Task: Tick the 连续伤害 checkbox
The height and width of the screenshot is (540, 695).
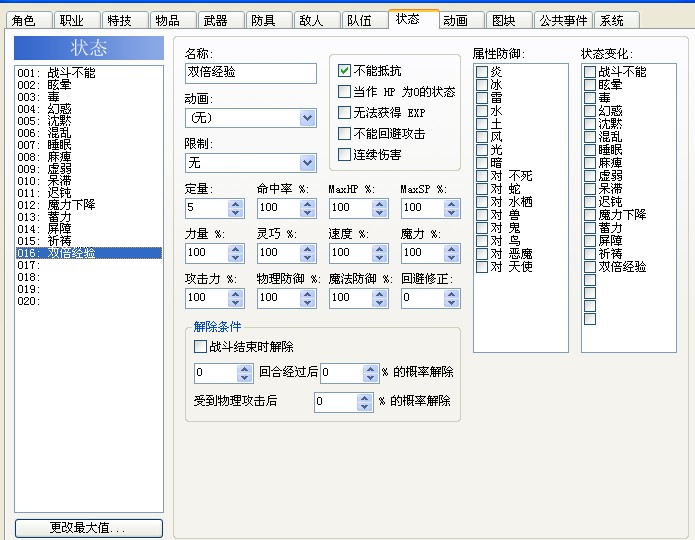Action: pyautogui.click(x=344, y=154)
